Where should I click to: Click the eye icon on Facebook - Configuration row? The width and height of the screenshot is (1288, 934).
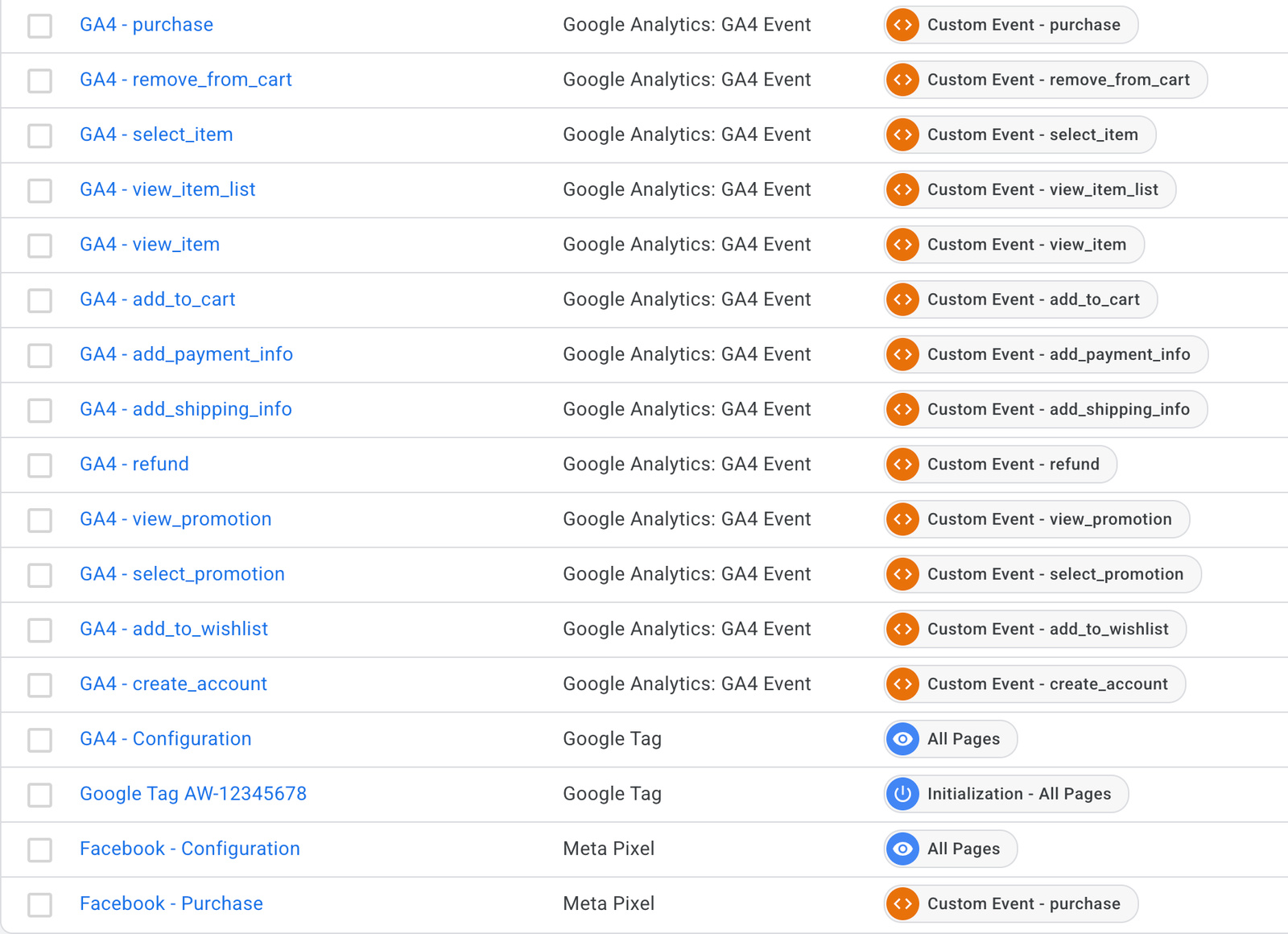[x=903, y=849]
